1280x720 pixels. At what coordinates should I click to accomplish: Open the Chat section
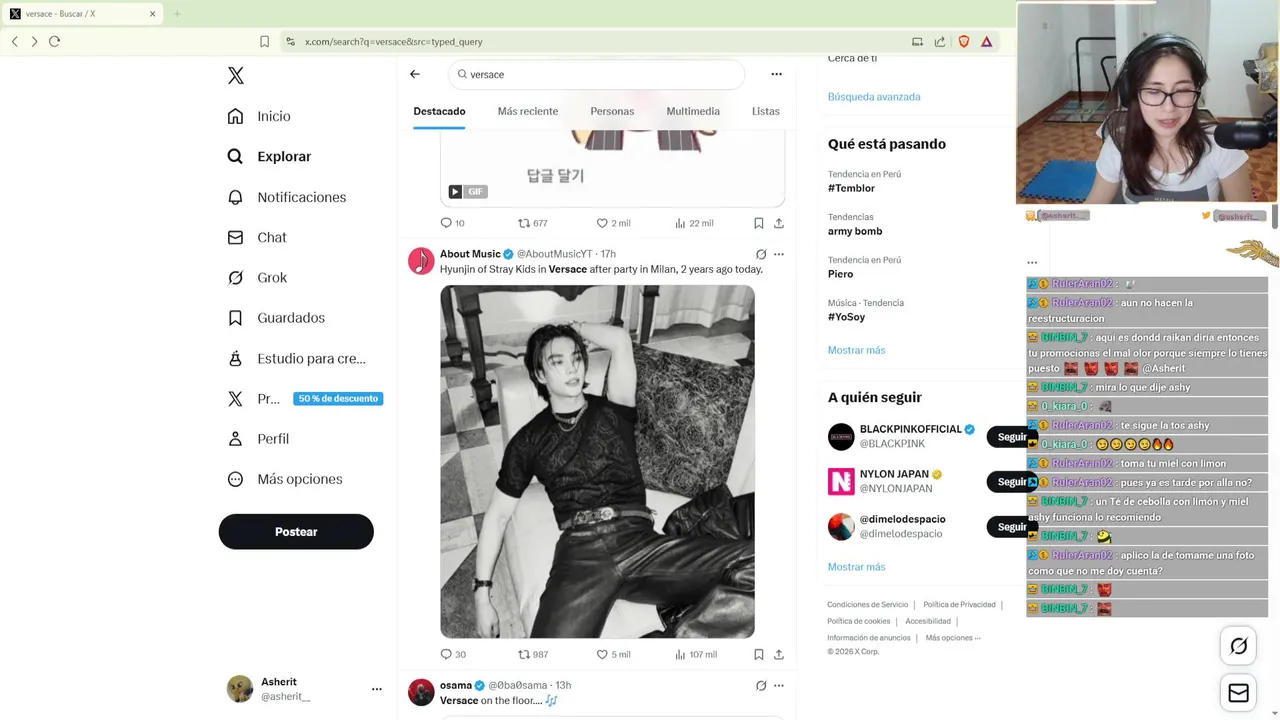tap(257, 237)
